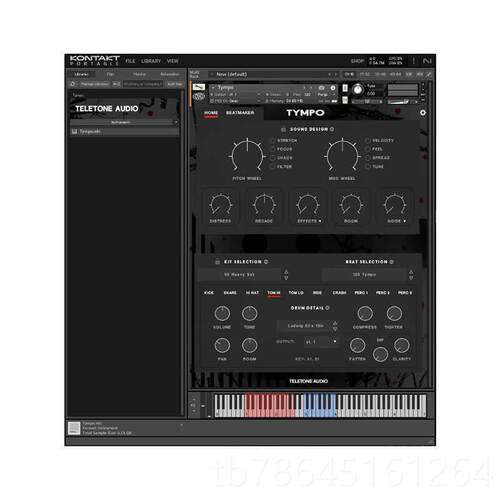Click the SHOP button in header
This screenshot has height=500, width=500.
[x=357, y=61]
